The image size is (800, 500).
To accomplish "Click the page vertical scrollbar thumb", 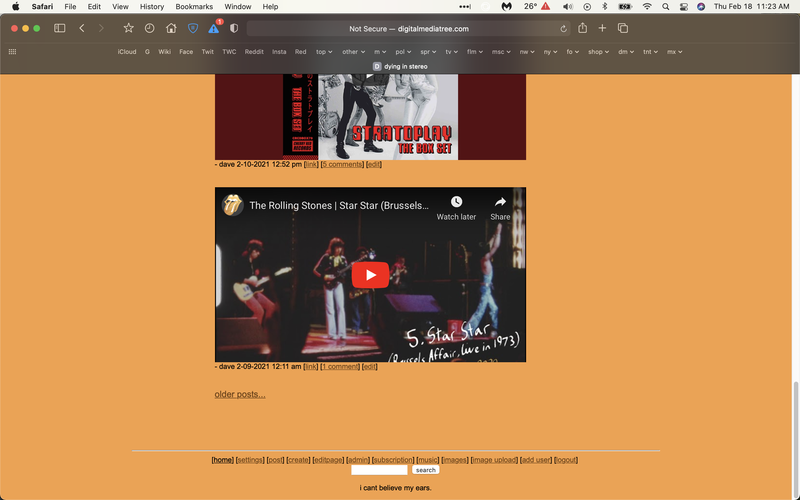I will 795,439.
